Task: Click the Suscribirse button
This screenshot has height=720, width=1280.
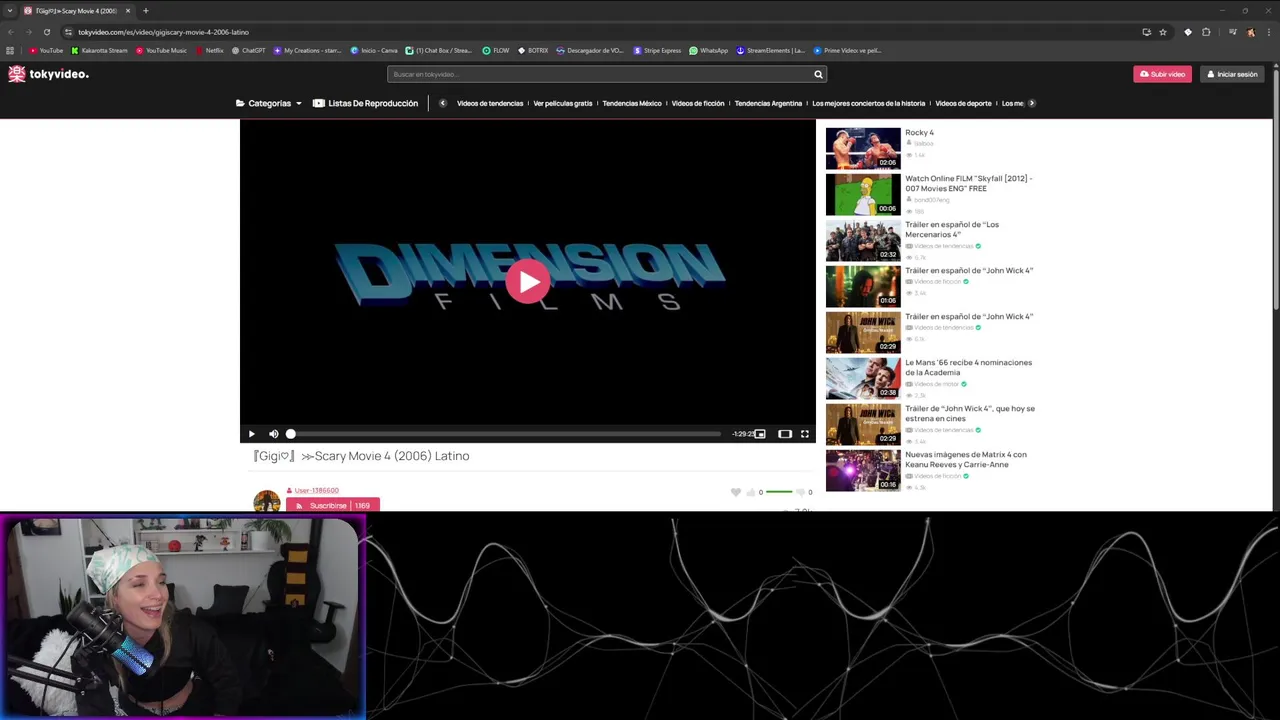Action: (333, 505)
